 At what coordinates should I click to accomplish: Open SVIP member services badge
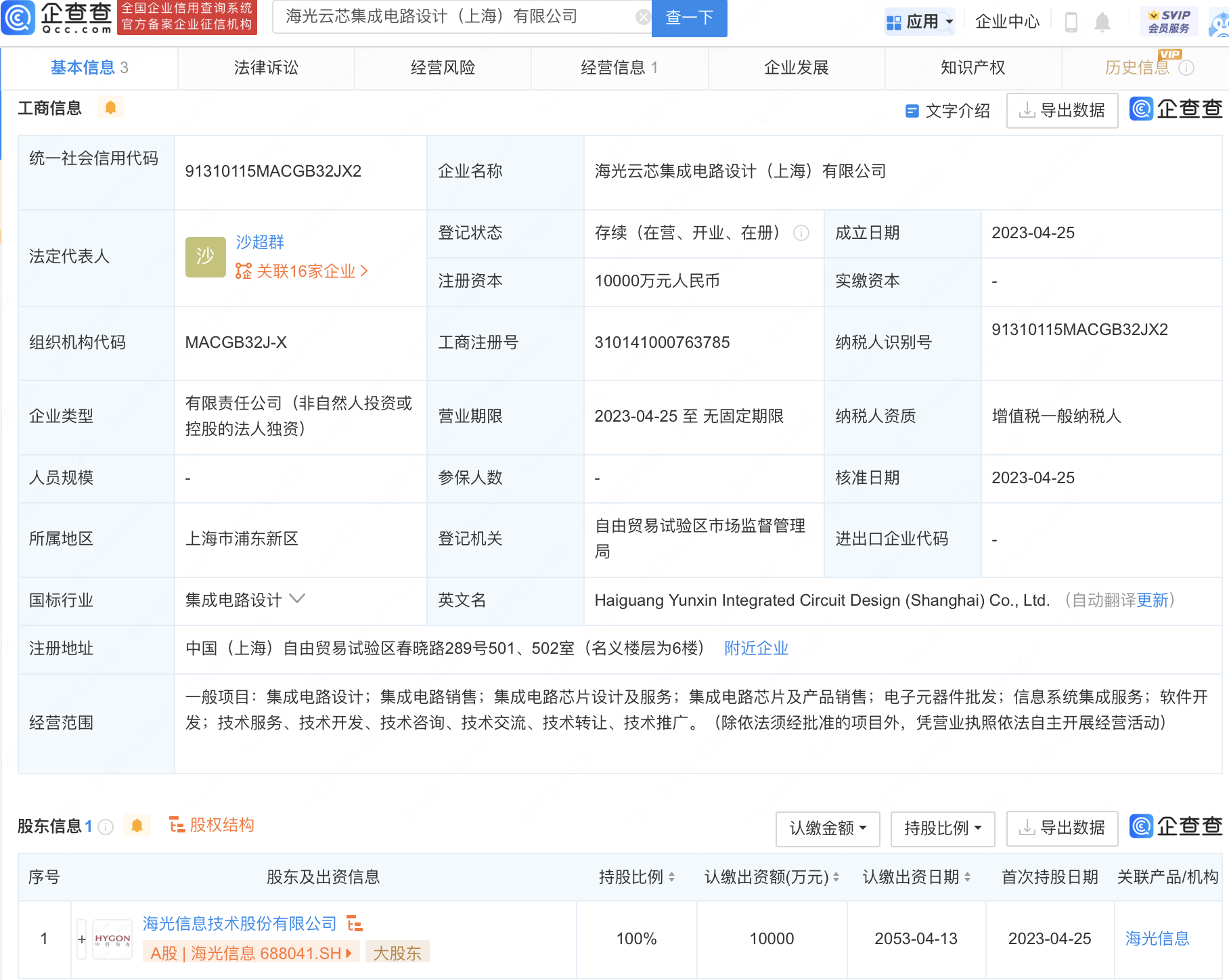[1169, 21]
